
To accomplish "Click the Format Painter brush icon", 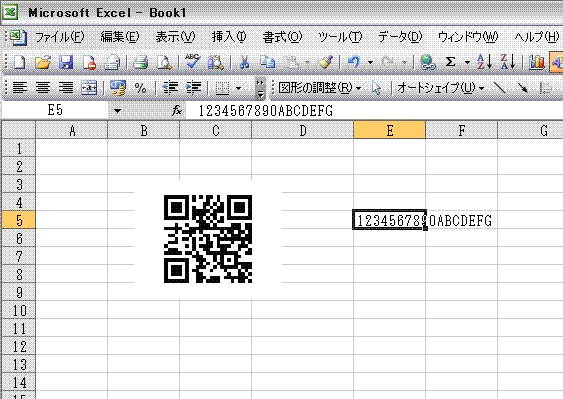I will 325,62.
